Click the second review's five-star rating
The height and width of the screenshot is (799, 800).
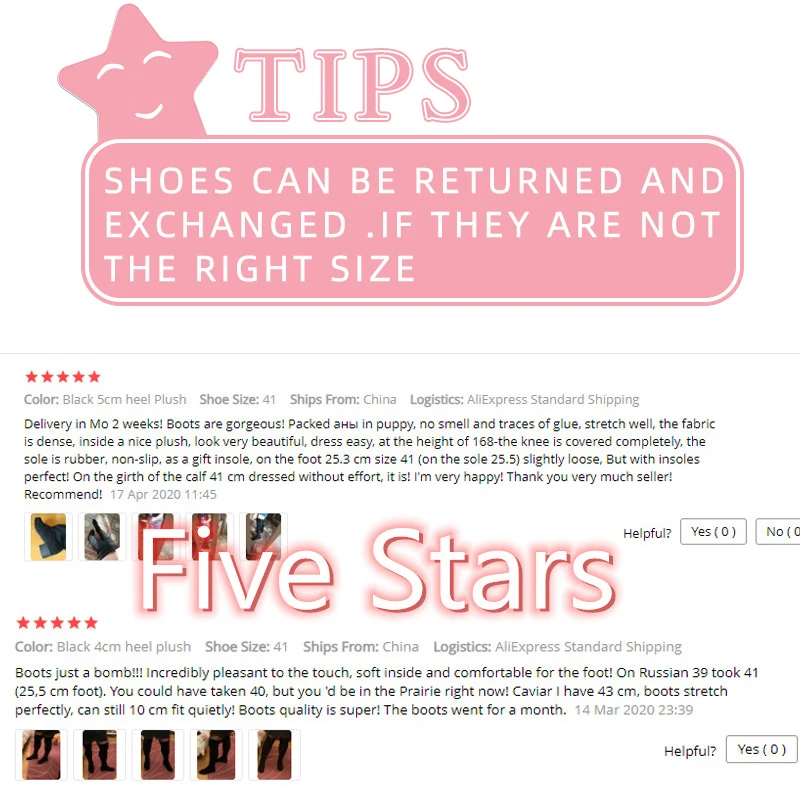[x=57, y=623]
